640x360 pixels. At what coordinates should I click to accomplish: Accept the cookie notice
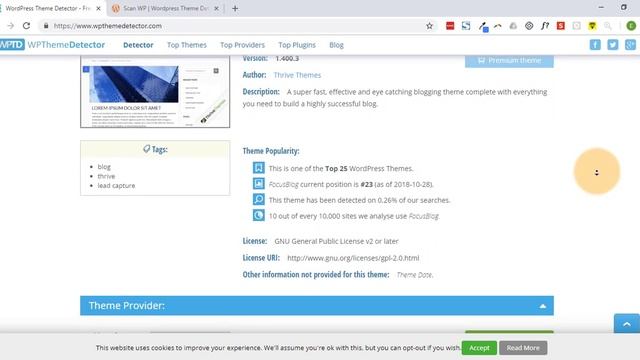(479, 348)
